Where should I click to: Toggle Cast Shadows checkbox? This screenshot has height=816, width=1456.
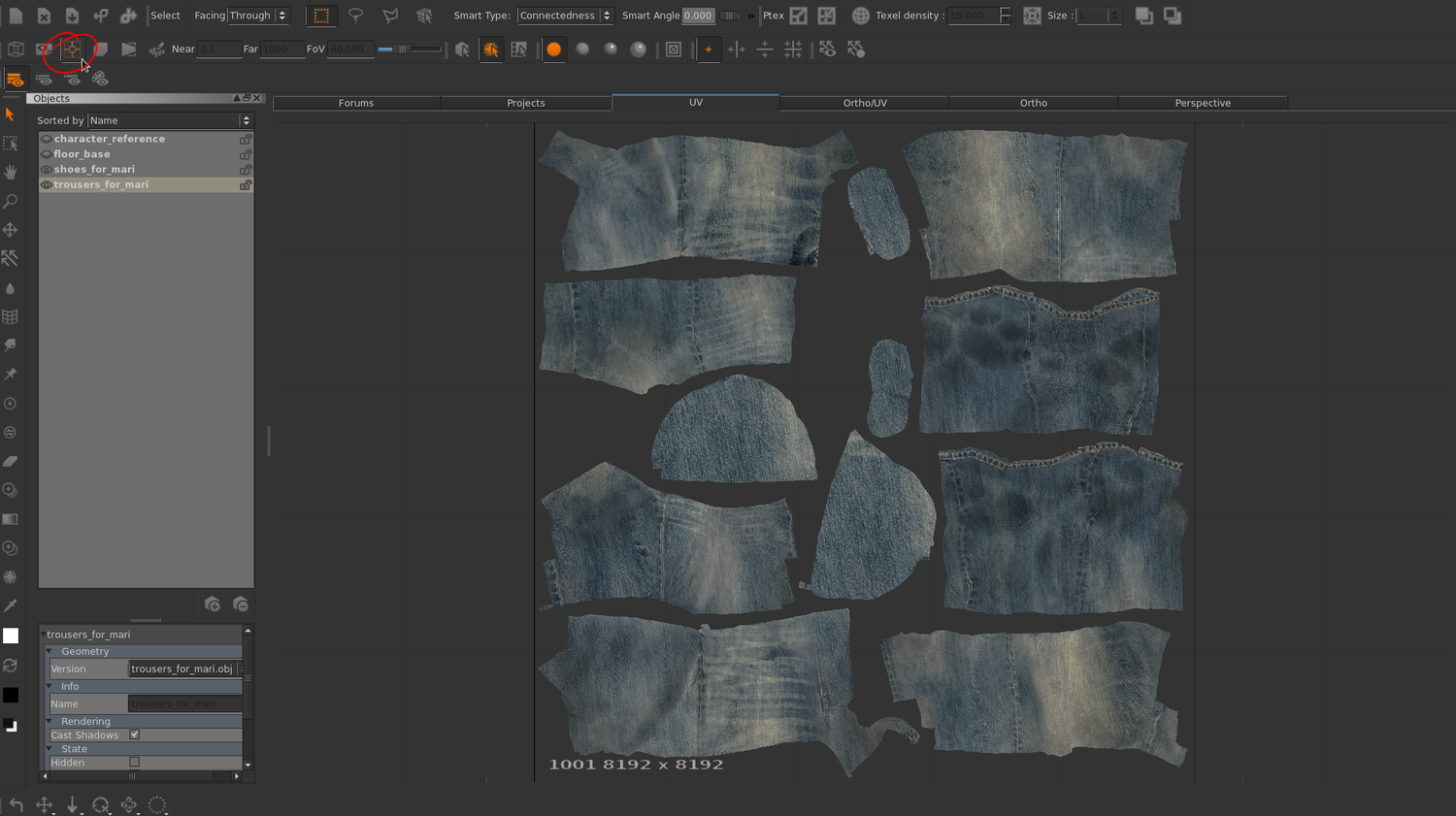point(135,734)
